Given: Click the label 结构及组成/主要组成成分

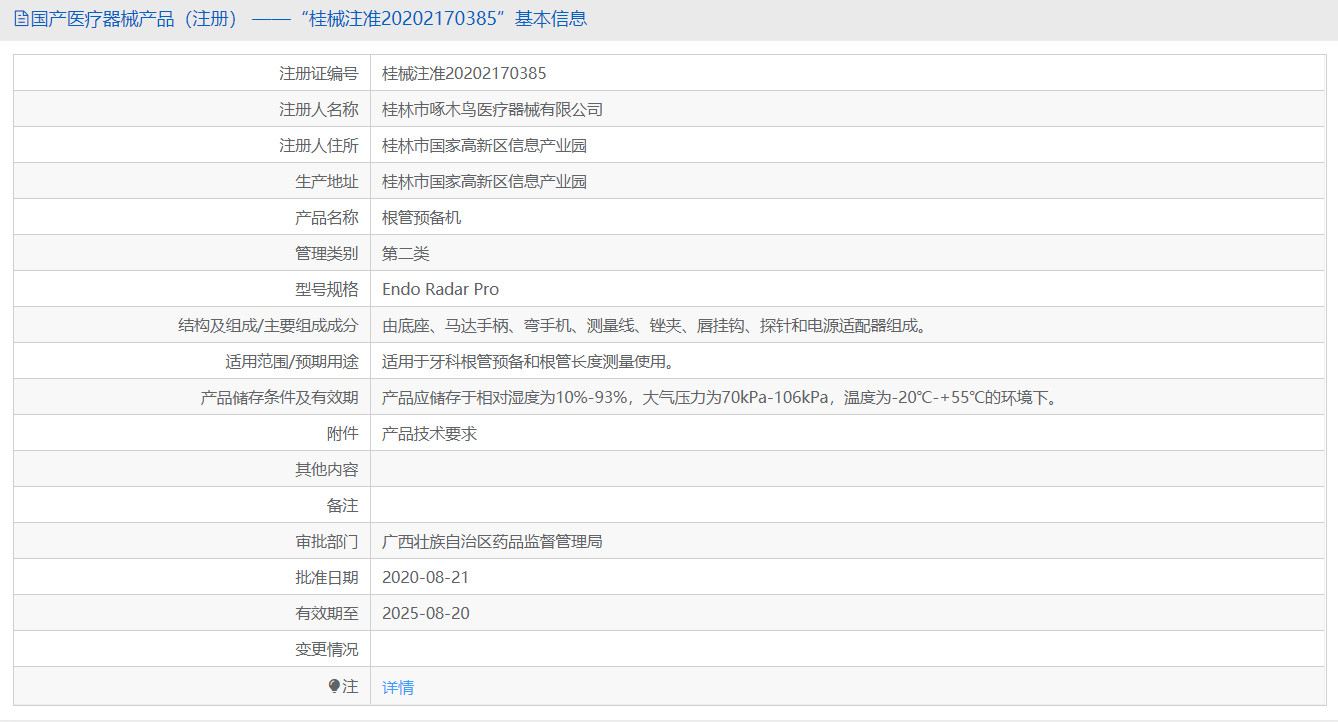Looking at the screenshot, I should coord(267,325).
